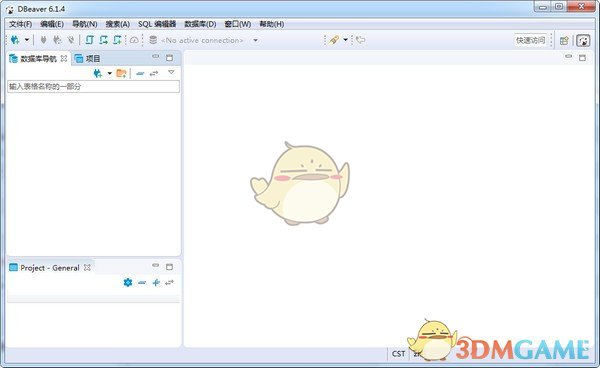This screenshot has width=600, height=368.
Task: Click the recent SQL script toolbar icon
Action: tap(103, 40)
